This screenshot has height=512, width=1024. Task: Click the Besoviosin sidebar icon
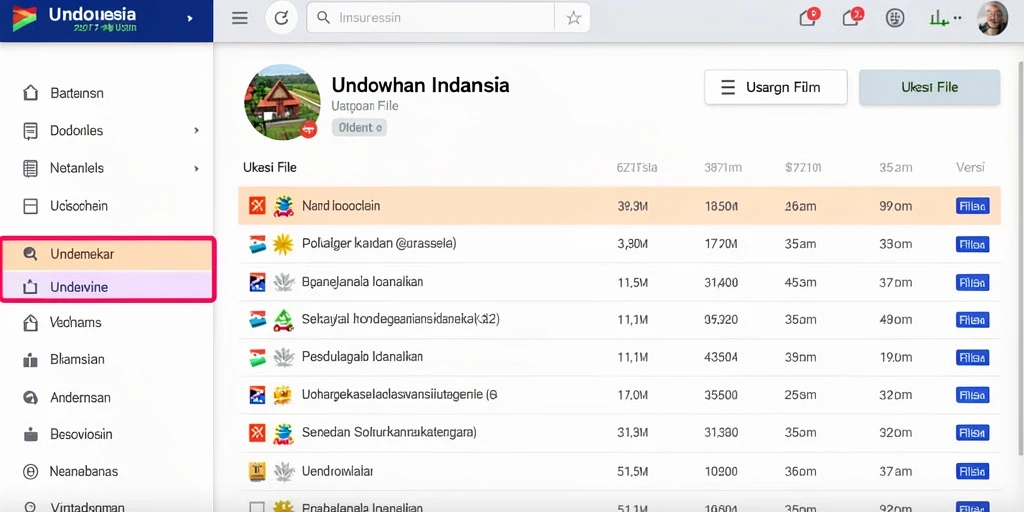pyautogui.click(x=30, y=434)
